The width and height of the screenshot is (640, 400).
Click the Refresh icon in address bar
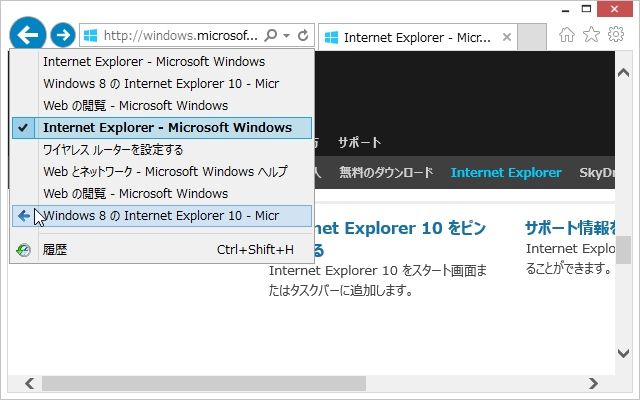click(303, 36)
